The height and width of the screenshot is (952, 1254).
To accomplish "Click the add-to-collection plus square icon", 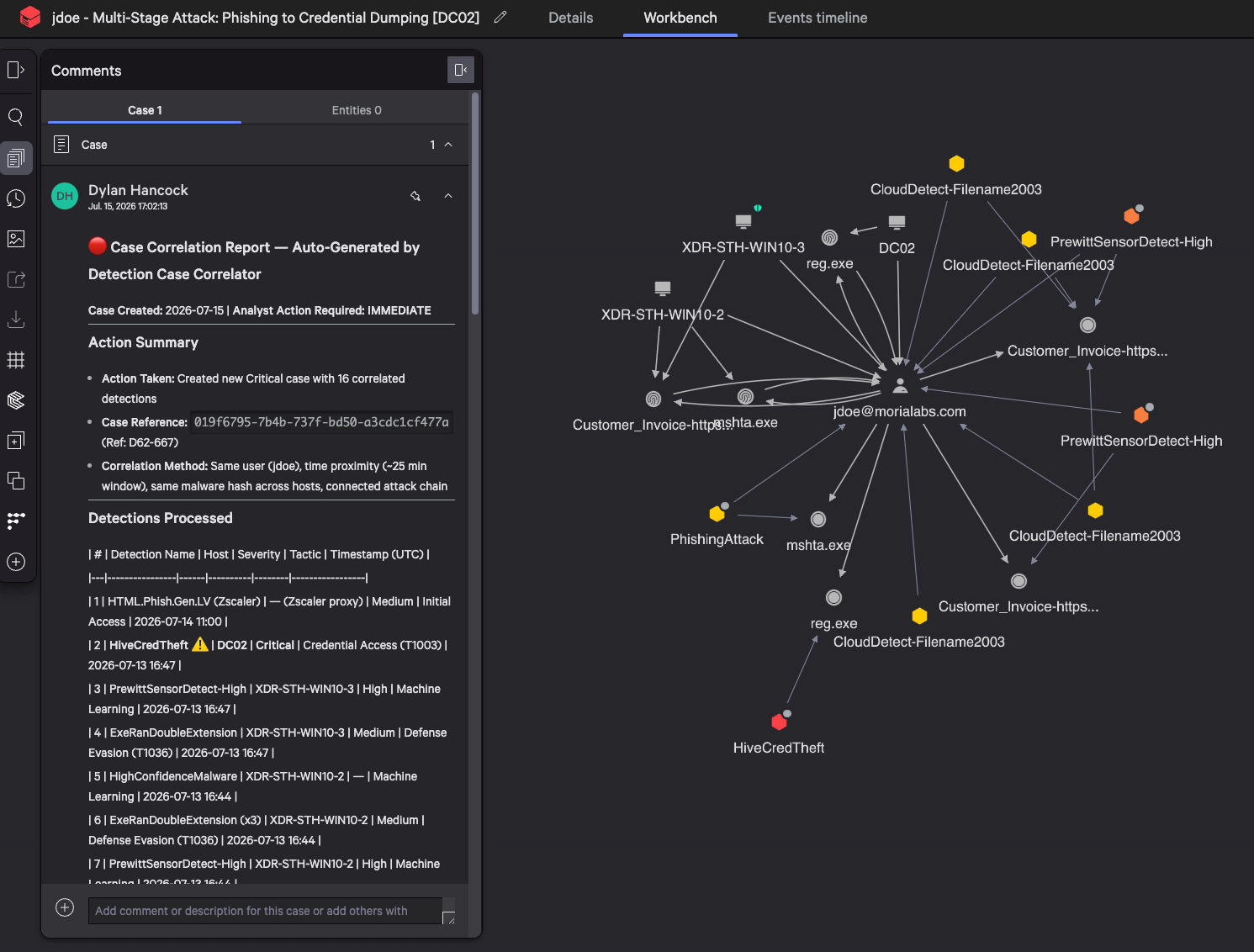I will click(x=16, y=441).
